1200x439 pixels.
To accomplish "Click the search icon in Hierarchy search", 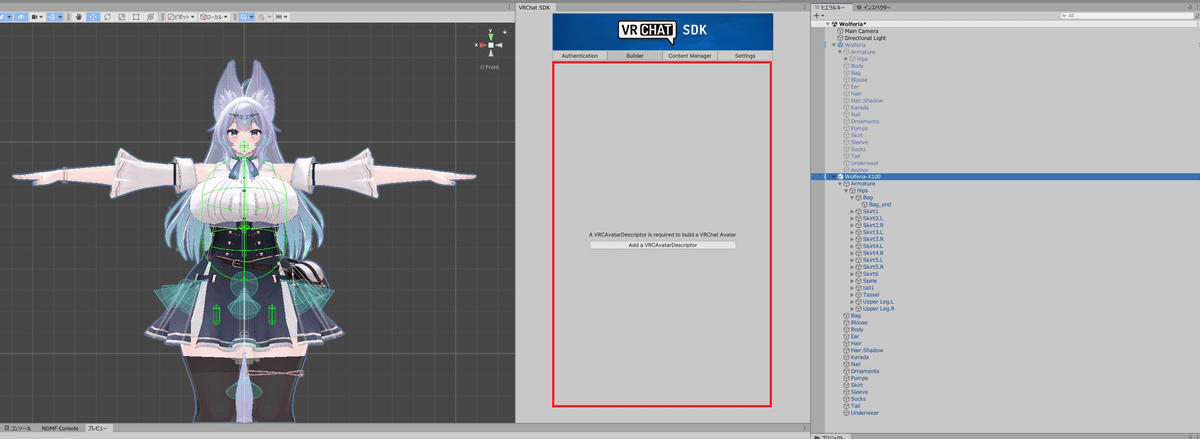I will pyautogui.click(x=1063, y=16).
